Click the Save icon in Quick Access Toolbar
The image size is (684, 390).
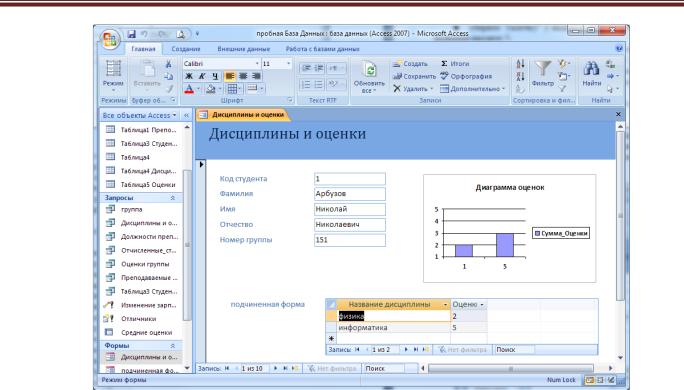point(131,34)
